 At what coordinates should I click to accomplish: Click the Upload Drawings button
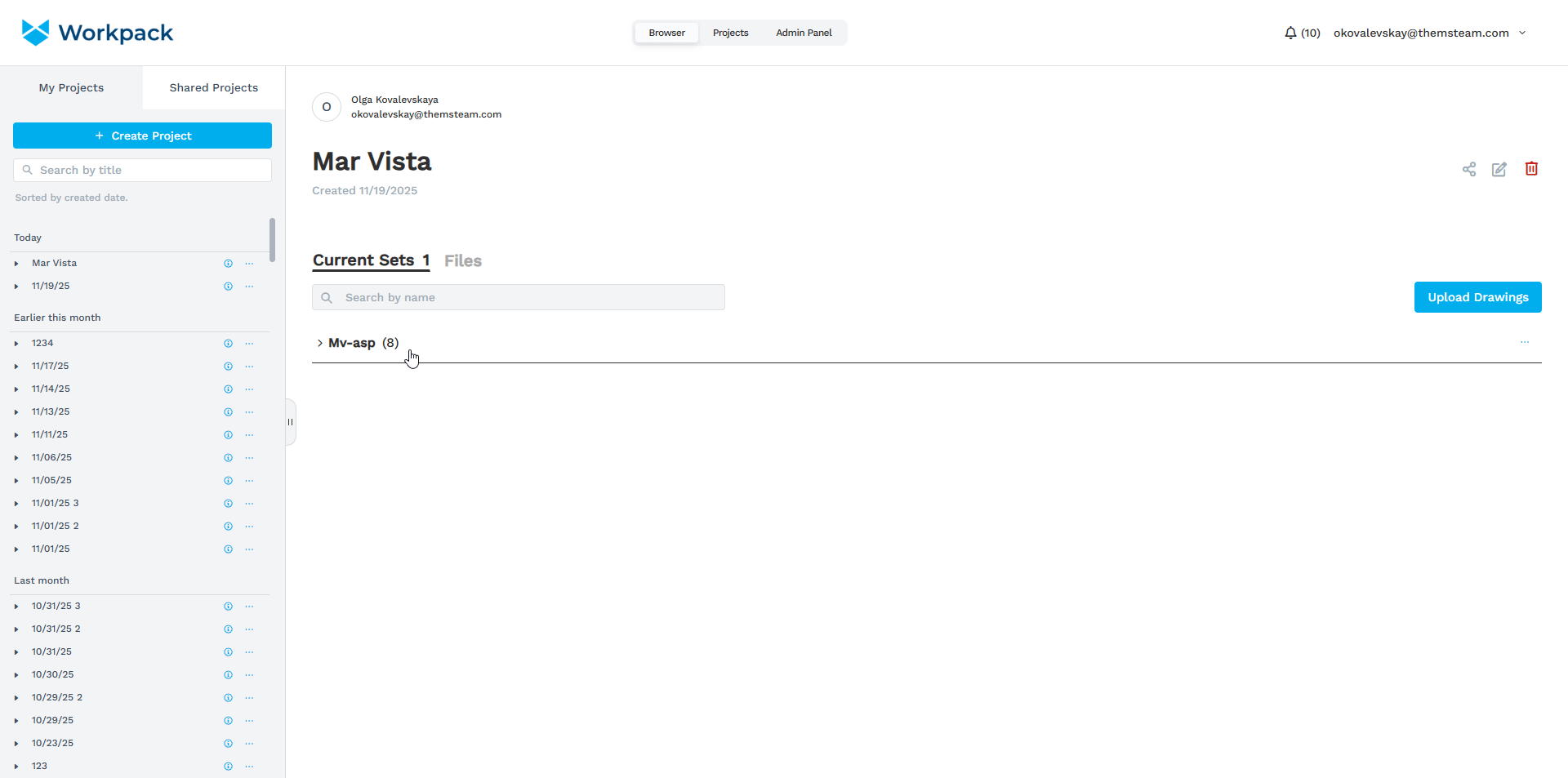tap(1477, 297)
